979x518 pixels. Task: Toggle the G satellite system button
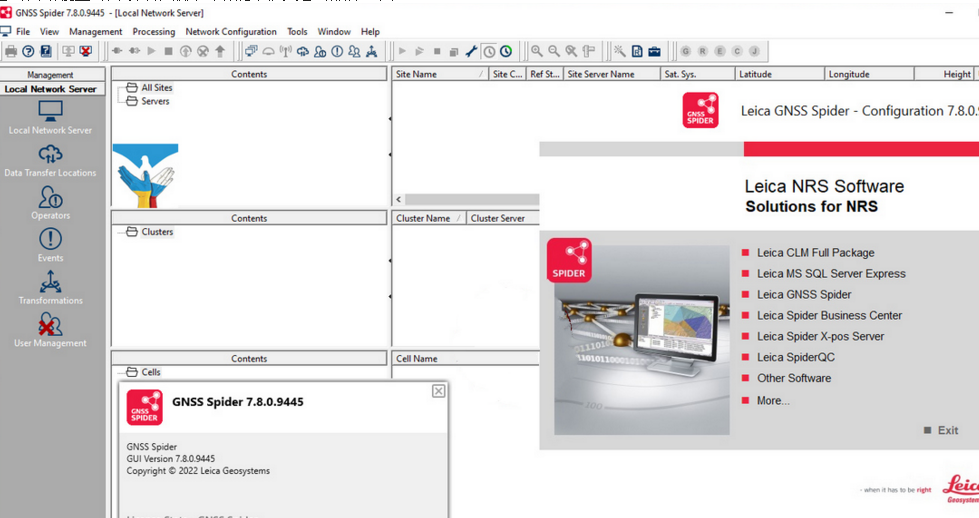click(x=686, y=51)
